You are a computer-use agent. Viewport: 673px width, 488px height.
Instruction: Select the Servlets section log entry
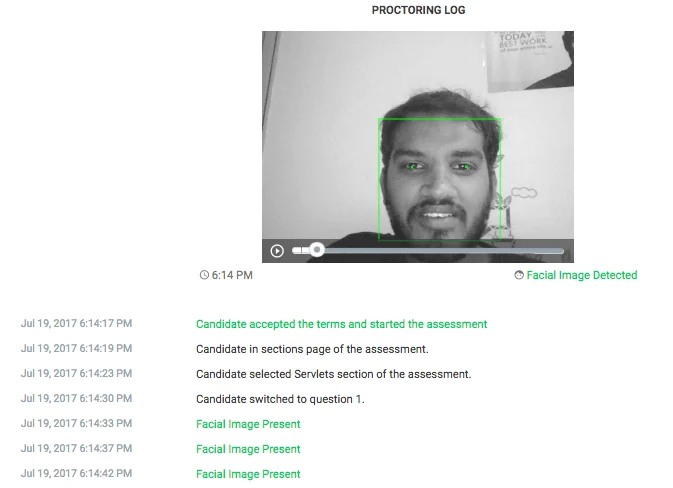click(333, 374)
